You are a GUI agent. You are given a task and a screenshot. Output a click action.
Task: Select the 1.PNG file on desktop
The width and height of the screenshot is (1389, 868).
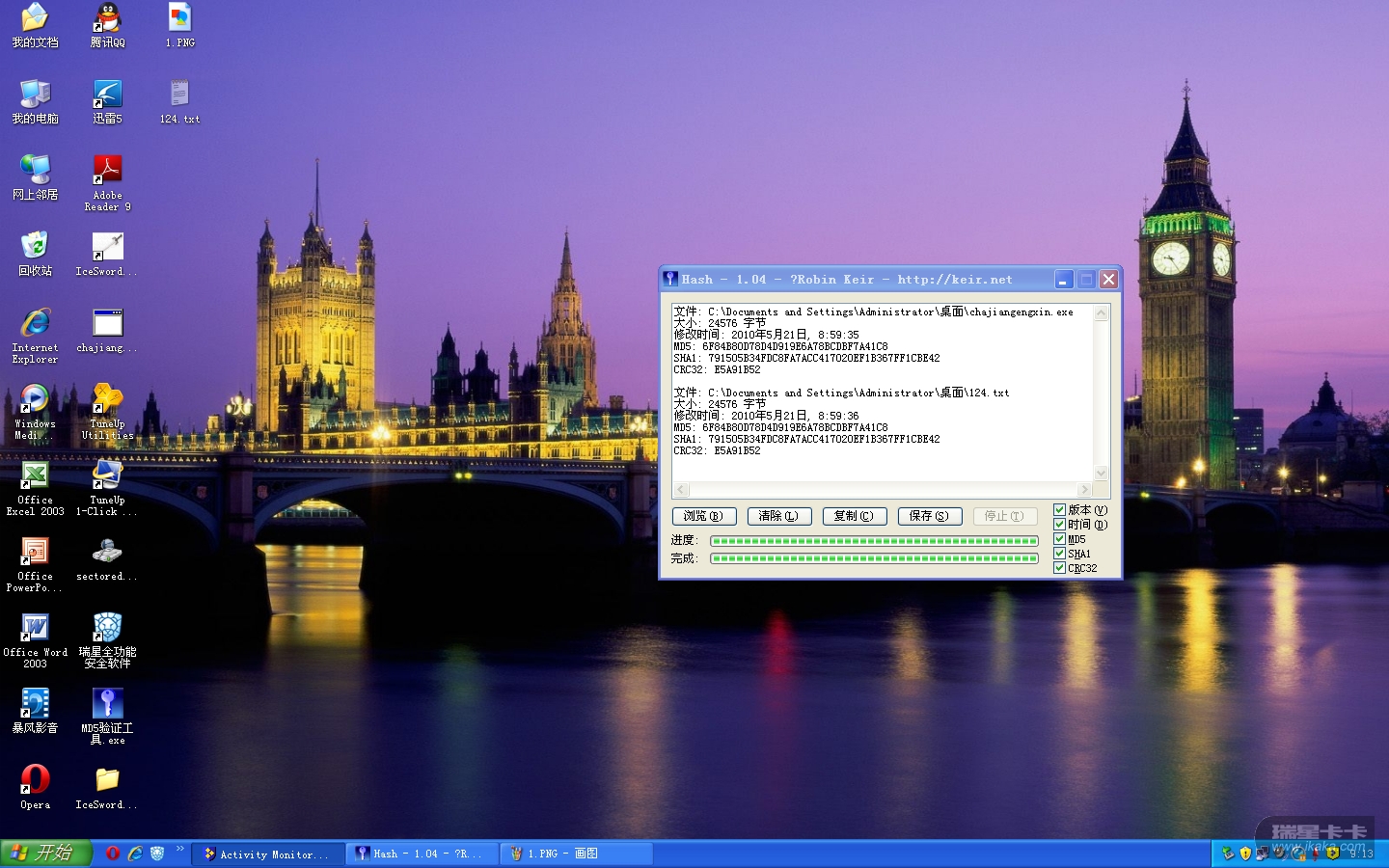point(179,25)
